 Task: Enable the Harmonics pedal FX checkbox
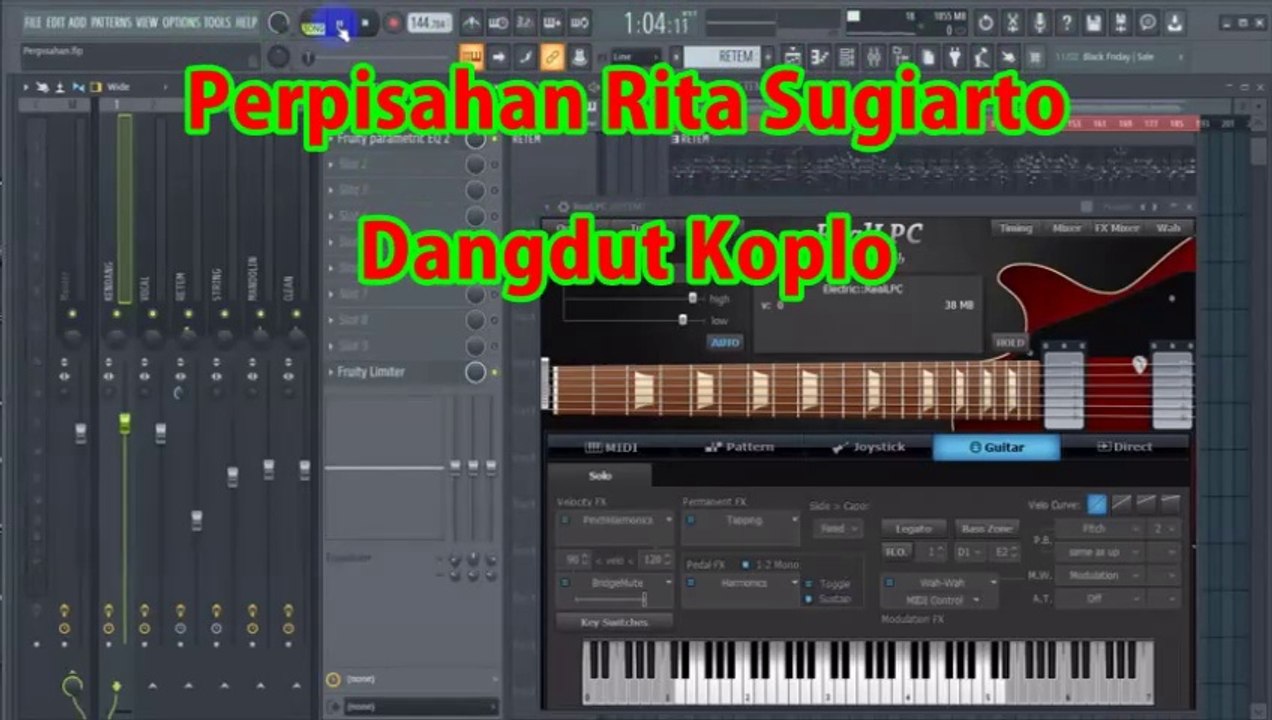(x=690, y=582)
